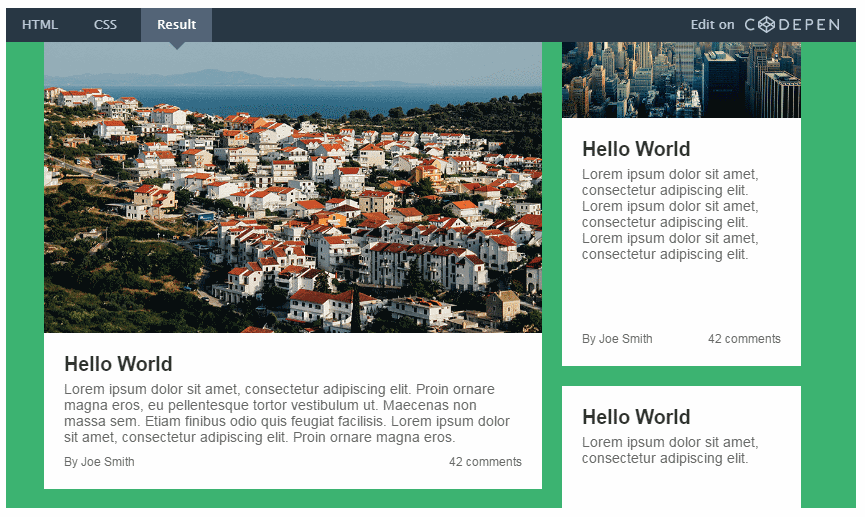Click 42 comments in skyline card
The image size is (865, 517).
tap(745, 339)
